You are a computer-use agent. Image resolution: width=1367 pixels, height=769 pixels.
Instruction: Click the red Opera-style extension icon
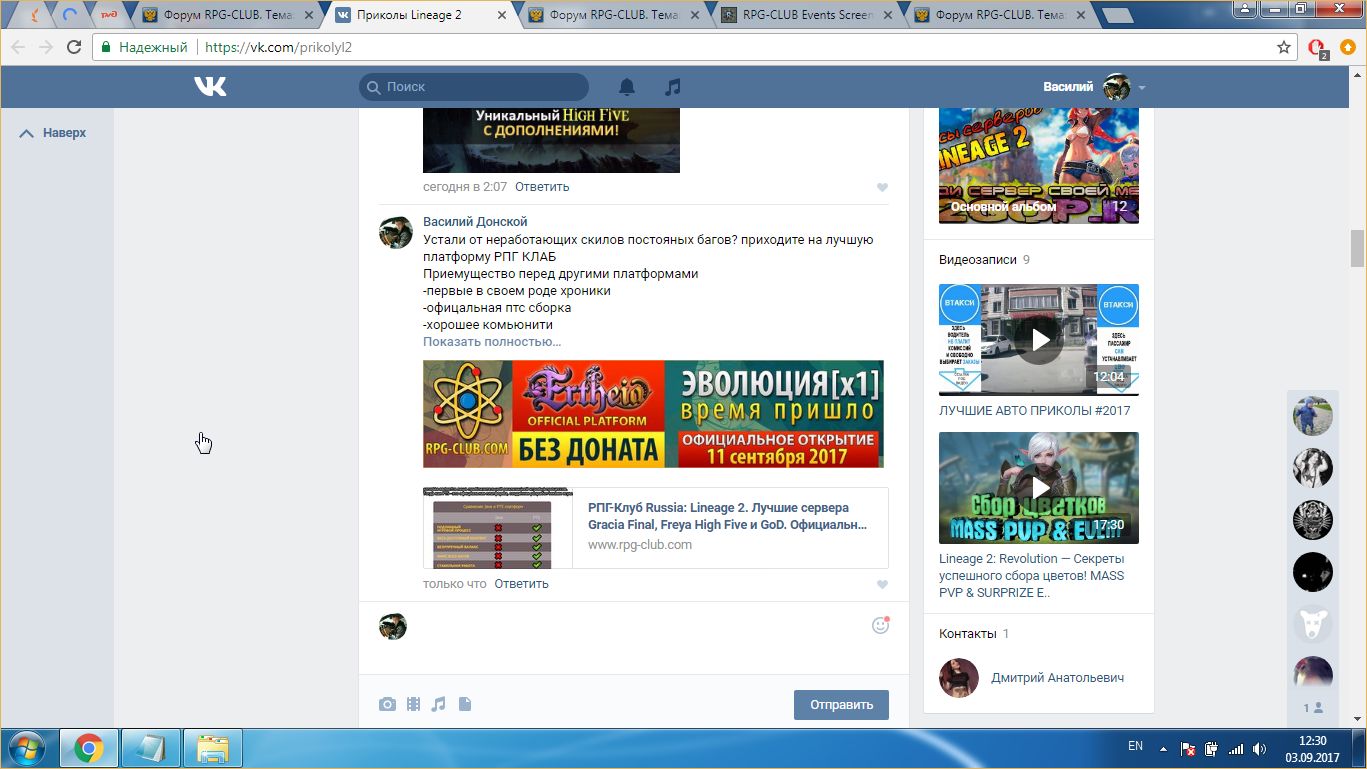click(x=1317, y=48)
